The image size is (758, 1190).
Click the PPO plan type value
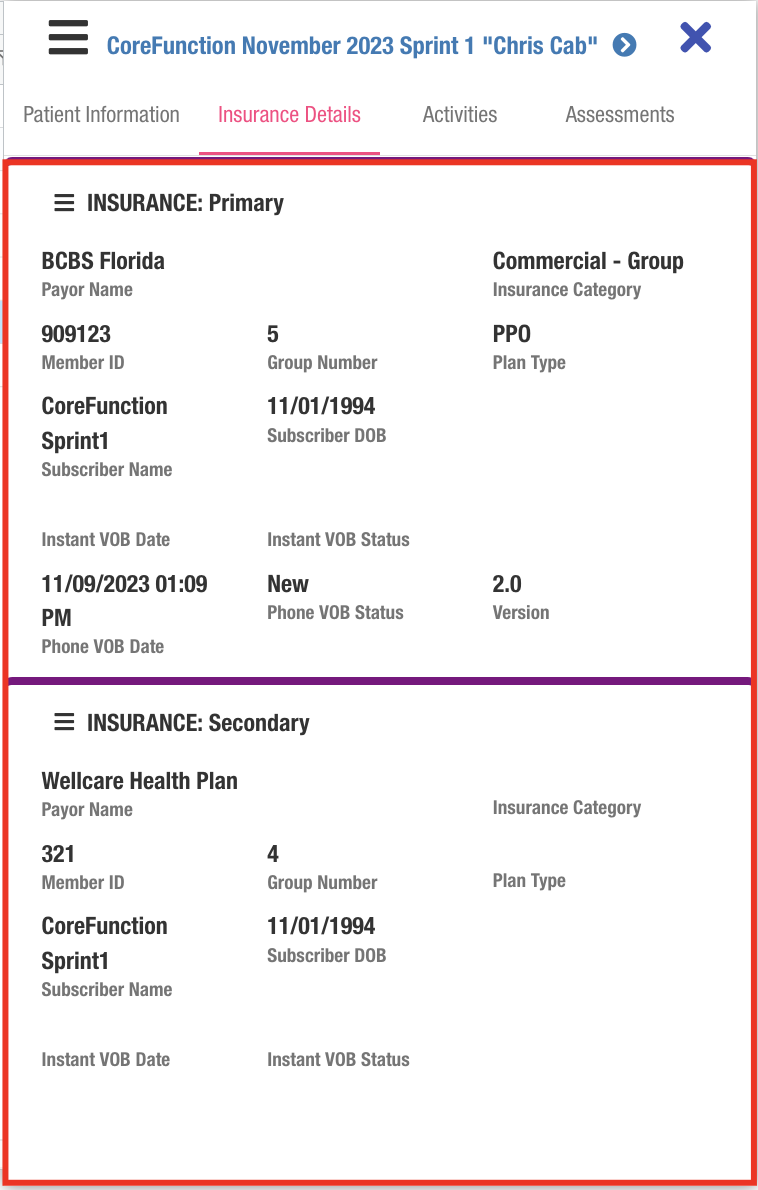coord(512,334)
